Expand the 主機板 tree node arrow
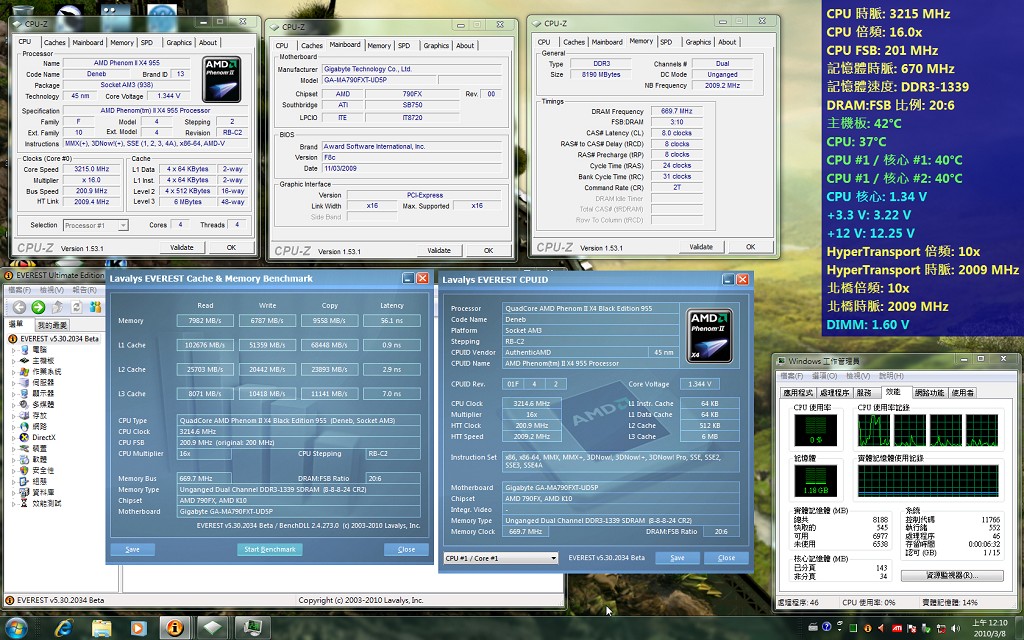 (x=14, y=361)
